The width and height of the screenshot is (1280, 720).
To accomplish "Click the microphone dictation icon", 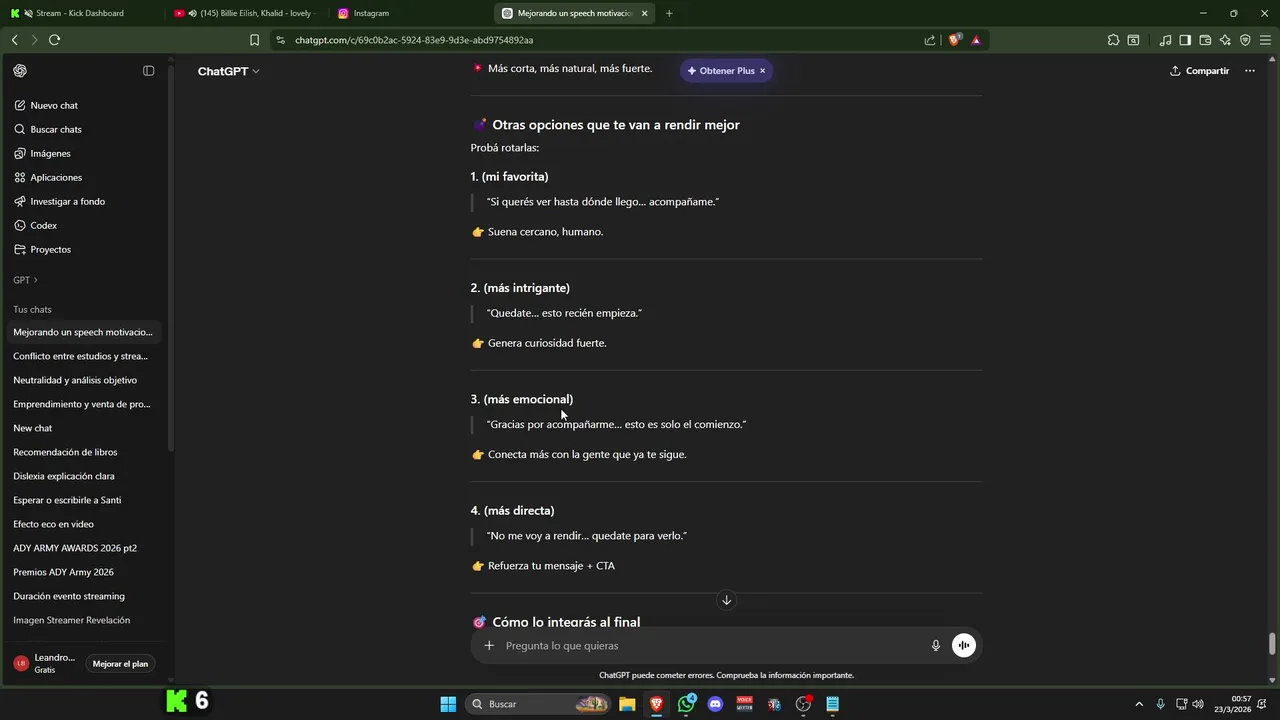I will [936, 646].
